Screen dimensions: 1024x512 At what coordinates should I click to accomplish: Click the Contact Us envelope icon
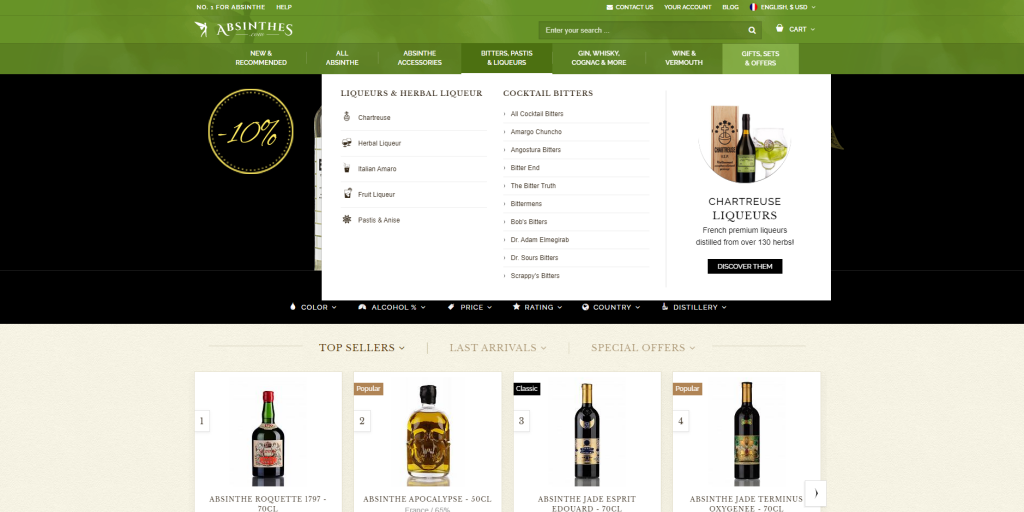click(609, 7)
